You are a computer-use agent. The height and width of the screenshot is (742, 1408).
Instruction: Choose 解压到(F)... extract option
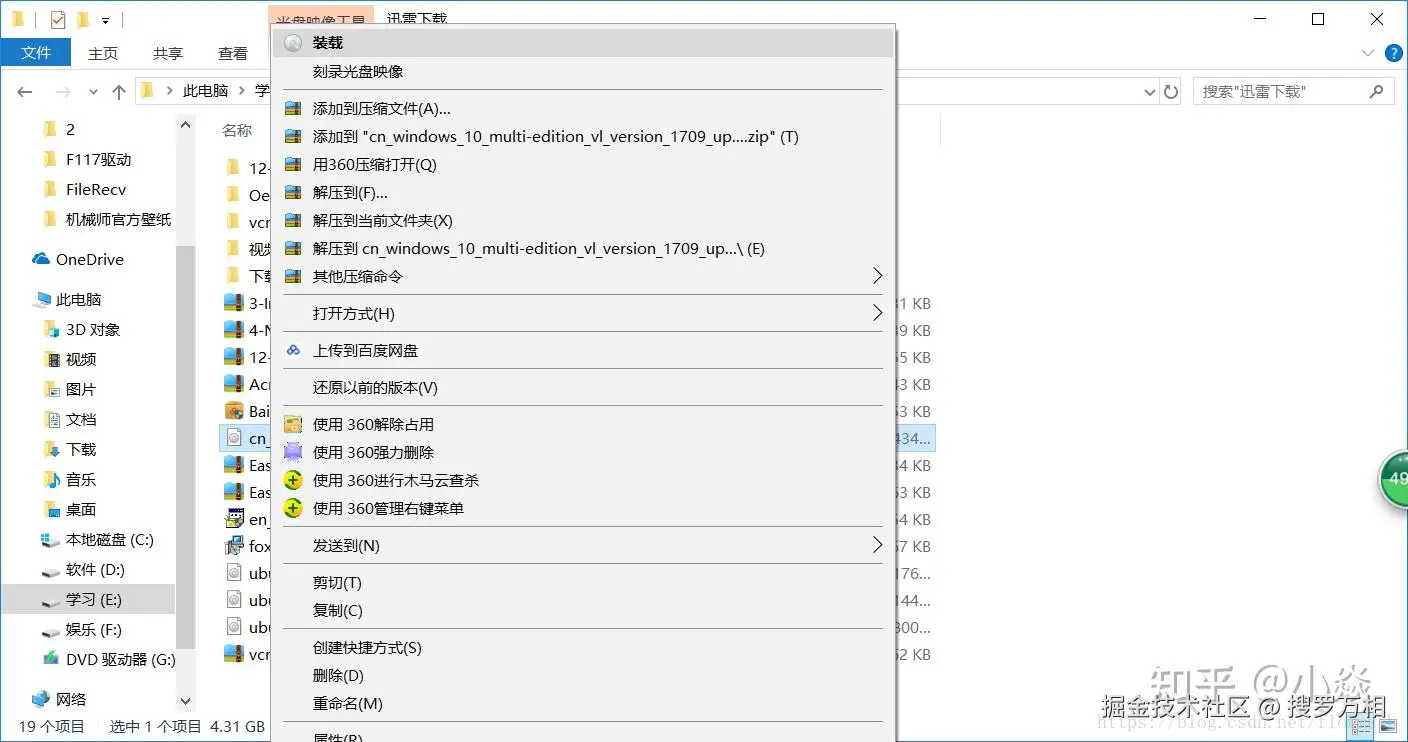[584, 193]
